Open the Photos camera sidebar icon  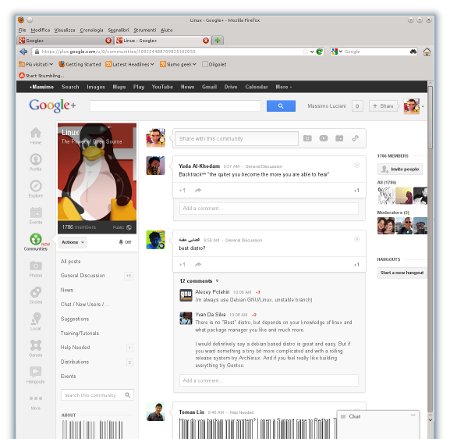[x=35, y=266]
